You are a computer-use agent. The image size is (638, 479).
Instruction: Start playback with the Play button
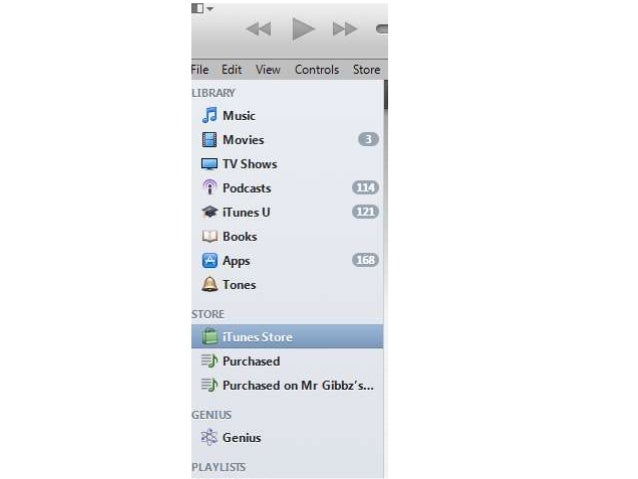click(303, 29)
